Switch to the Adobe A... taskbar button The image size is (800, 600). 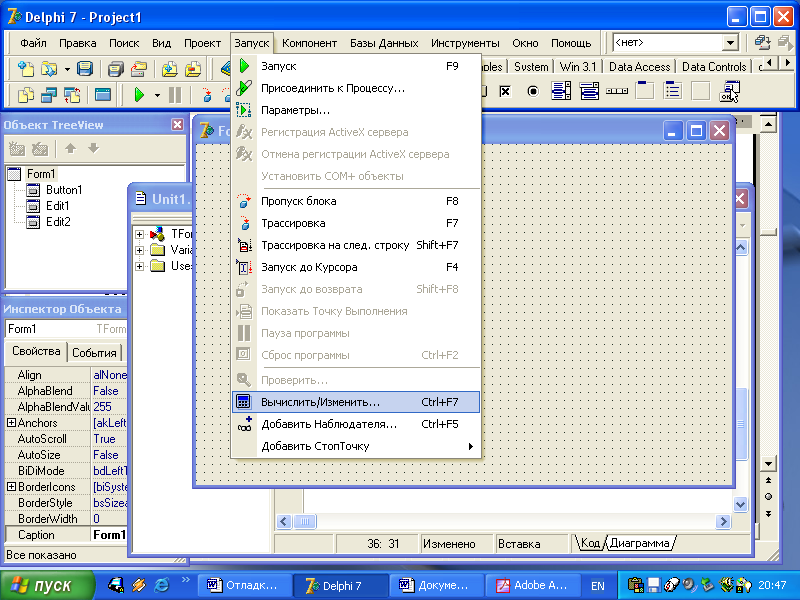[533, 585]
